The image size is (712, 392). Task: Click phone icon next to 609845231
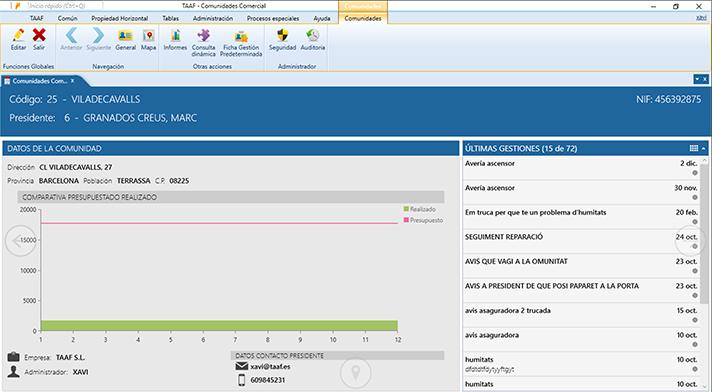242,380
